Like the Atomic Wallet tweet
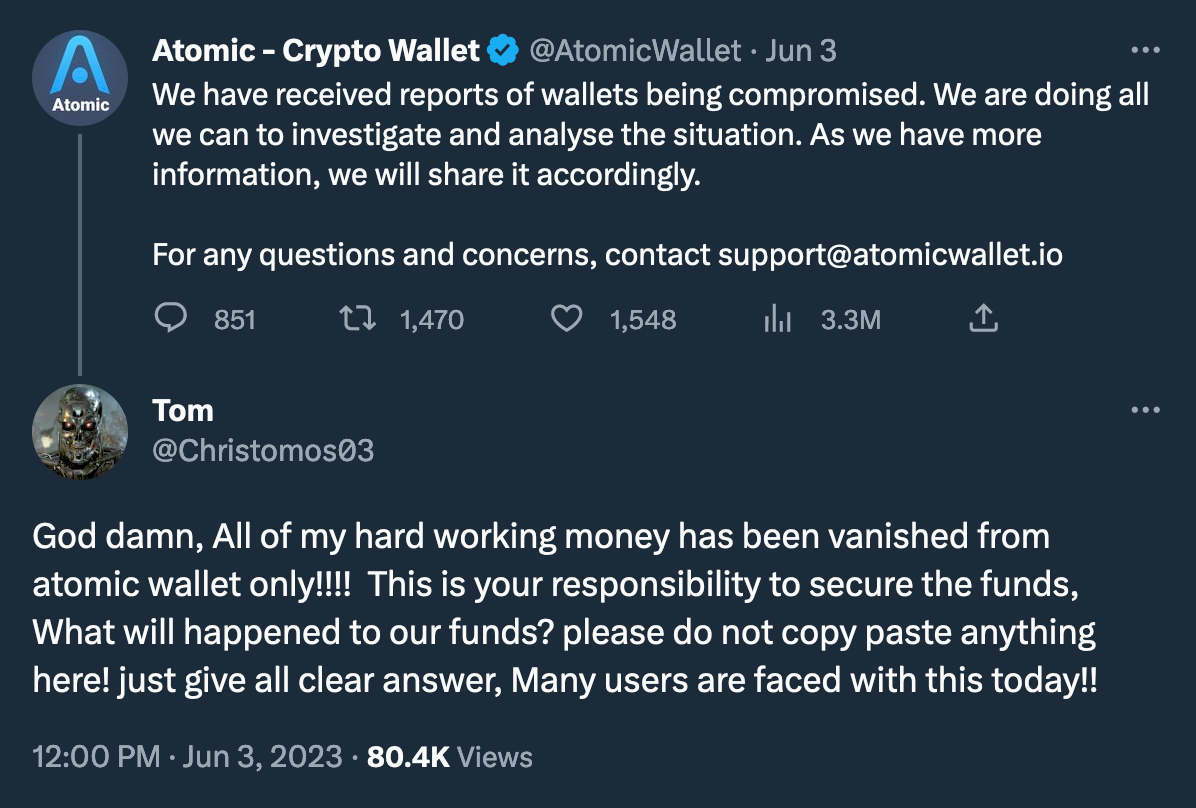This screenshot has width=1196, height=808. (x=567, y=319)
